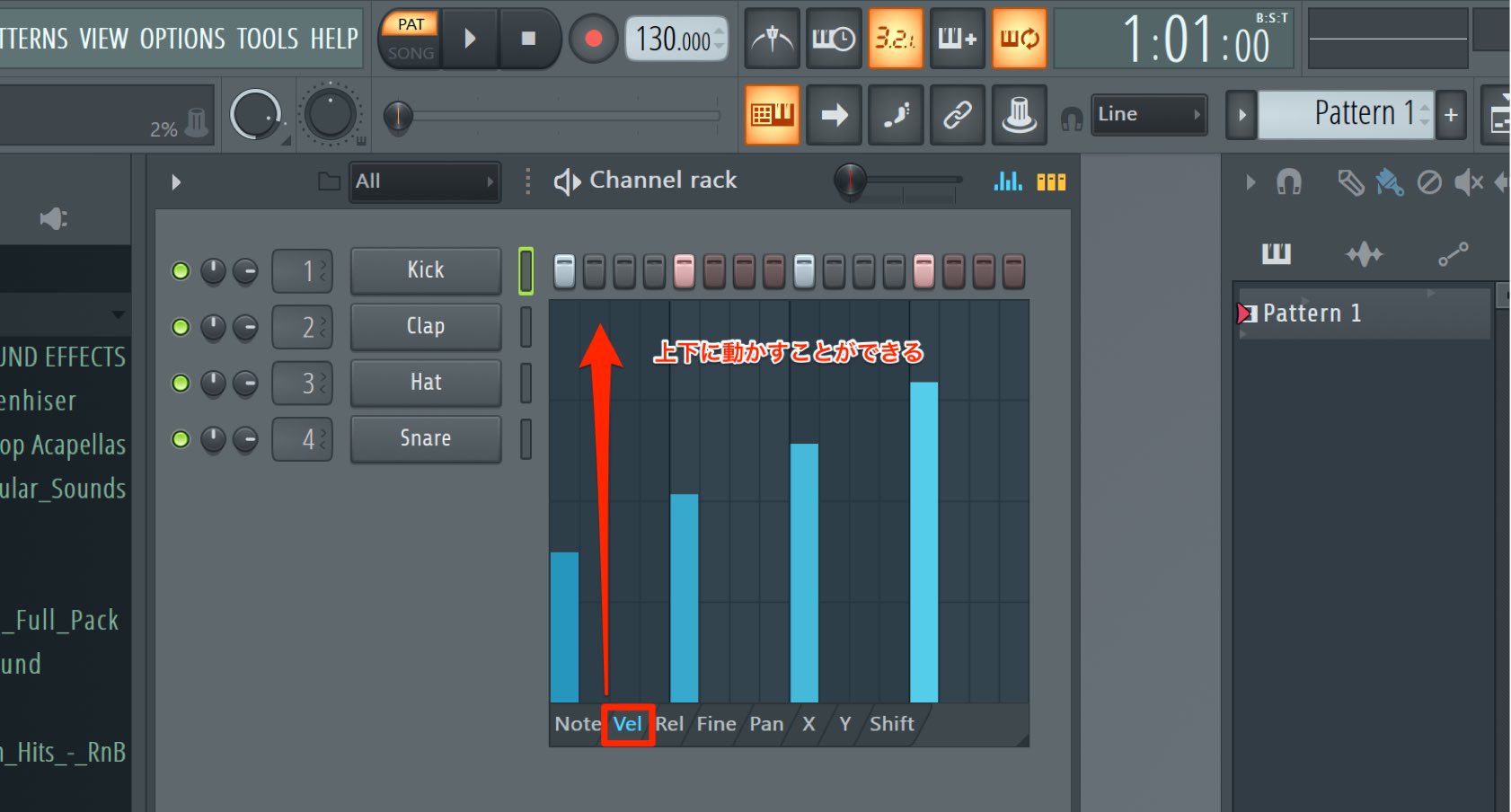Toggle the countdown before recording icon
The image size is (1511, 812).
click(x=895, y=39)
